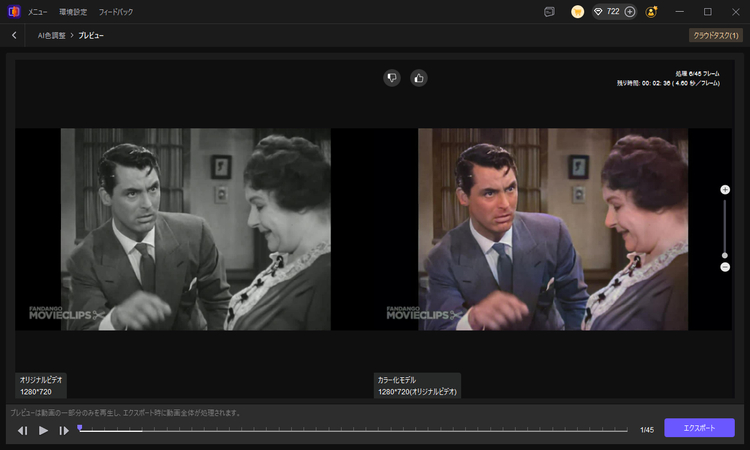This screenshot has width=750, height=450.
Task: Open the task queue icon in title bar
Action: coord(549,12)
